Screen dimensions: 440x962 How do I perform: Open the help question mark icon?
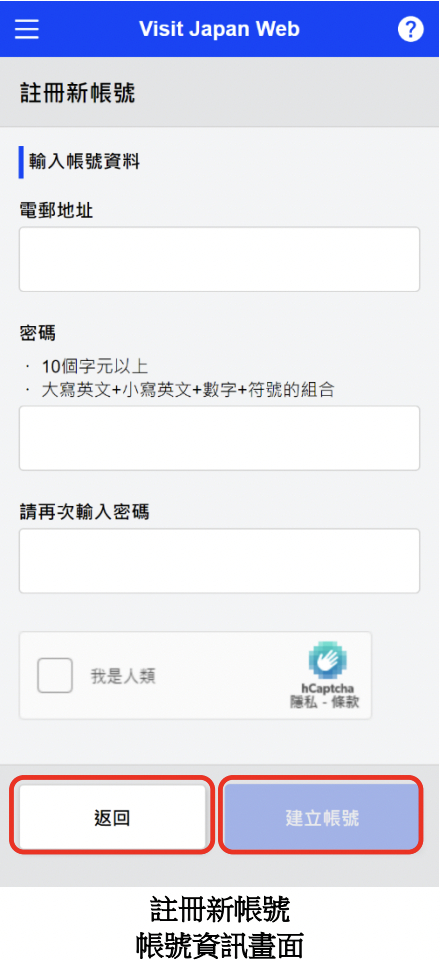pos(411,29)
